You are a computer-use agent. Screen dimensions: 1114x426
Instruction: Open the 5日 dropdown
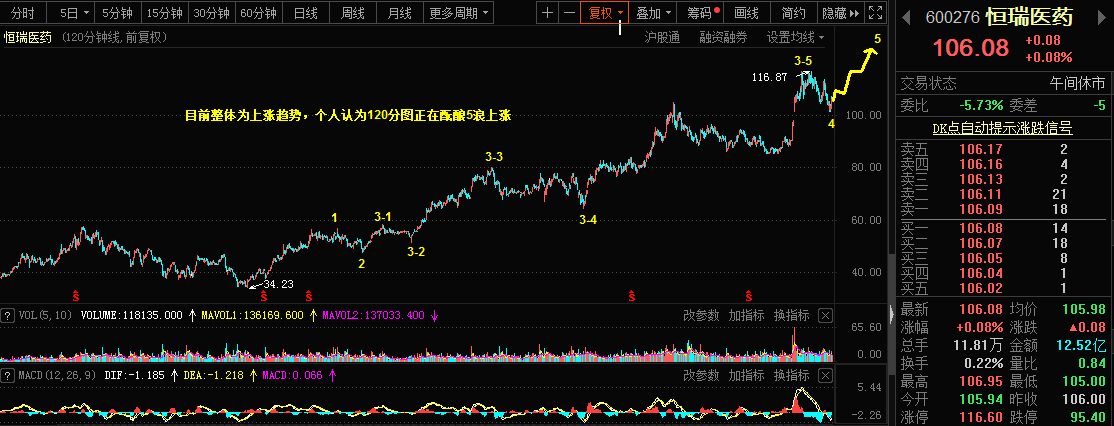74,13
